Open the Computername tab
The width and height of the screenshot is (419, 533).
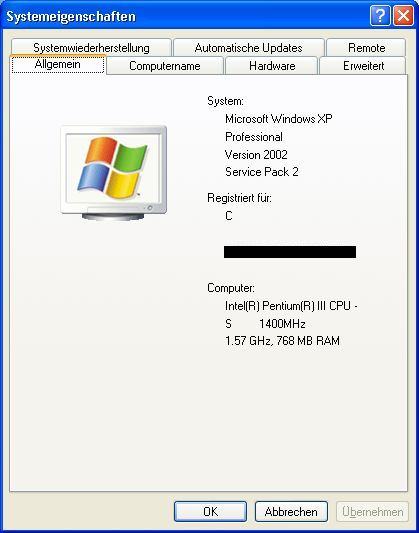coord(165,66)
